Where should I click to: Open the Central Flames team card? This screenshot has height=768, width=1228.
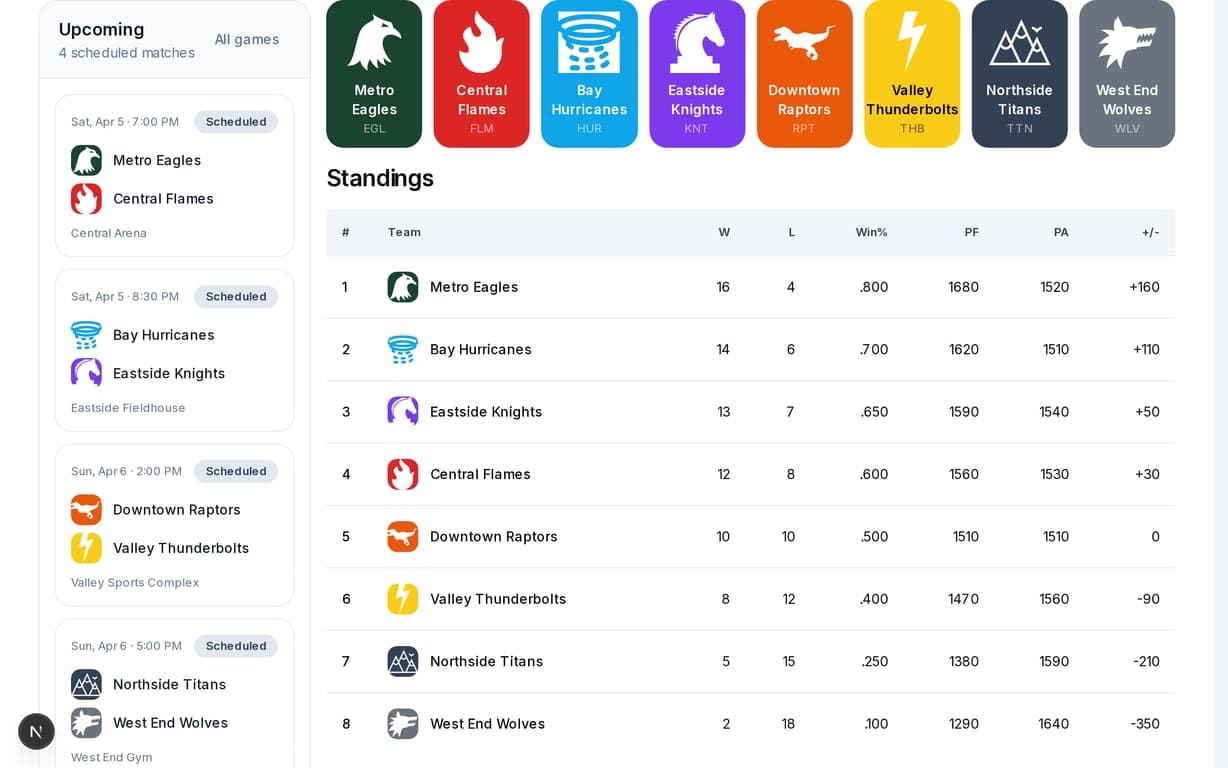tap(481, 74)
